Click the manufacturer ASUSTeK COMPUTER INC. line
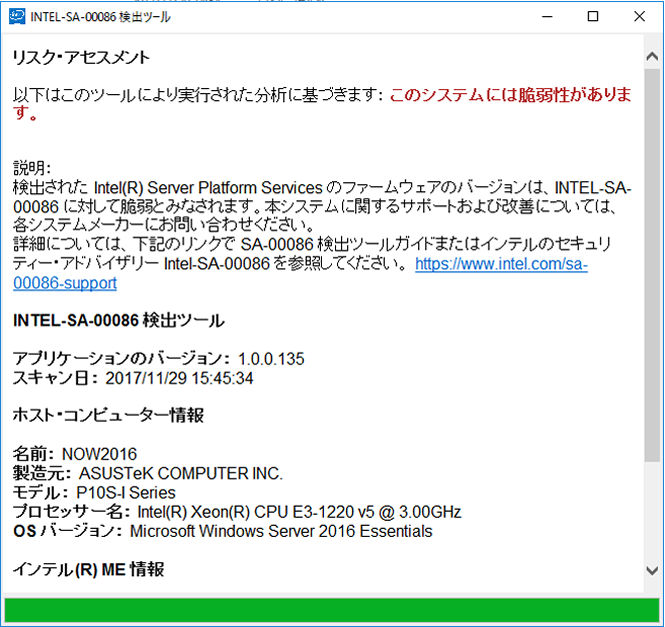The image size is (665, 627). point(148,473)
